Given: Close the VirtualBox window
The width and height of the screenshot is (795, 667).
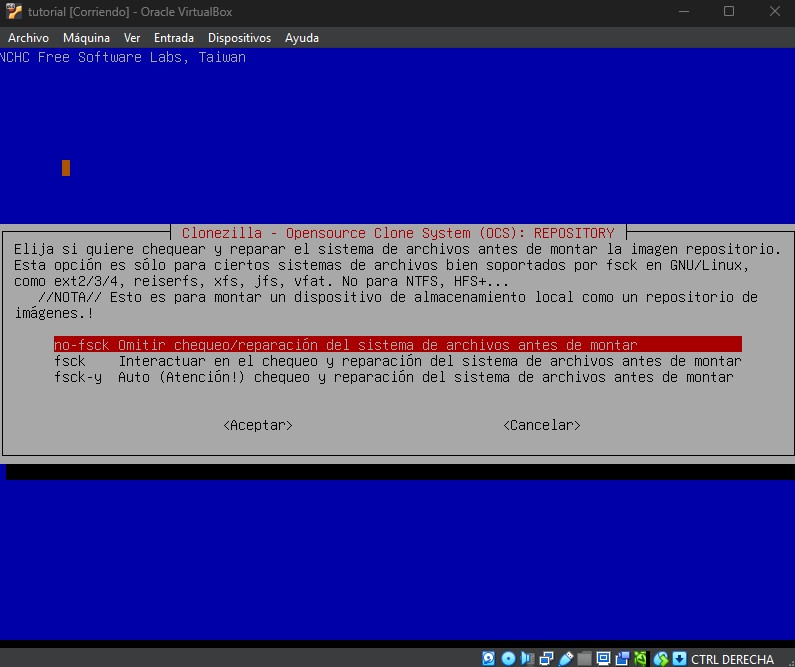Looking at the screenshot, I should click(774, 11).
